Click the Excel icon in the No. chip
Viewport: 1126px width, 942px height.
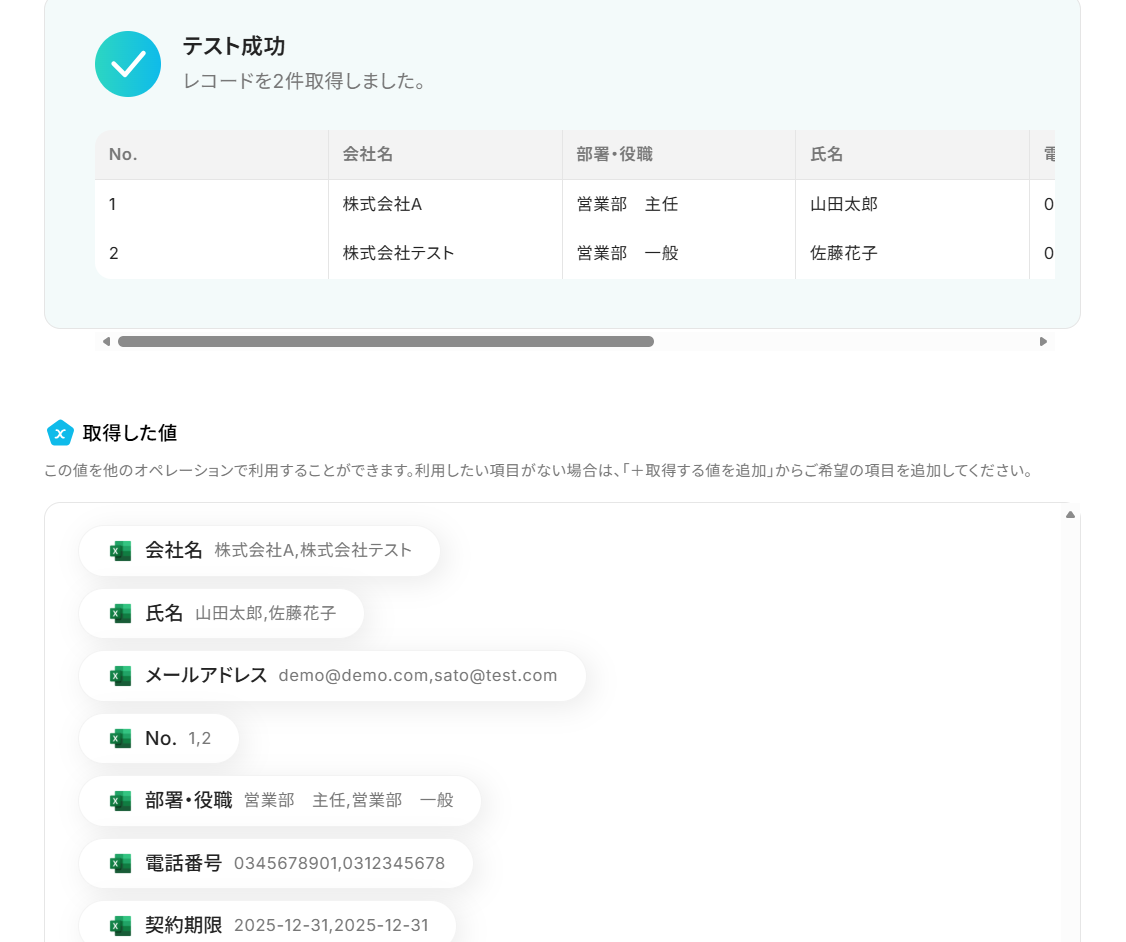[121, 738]
